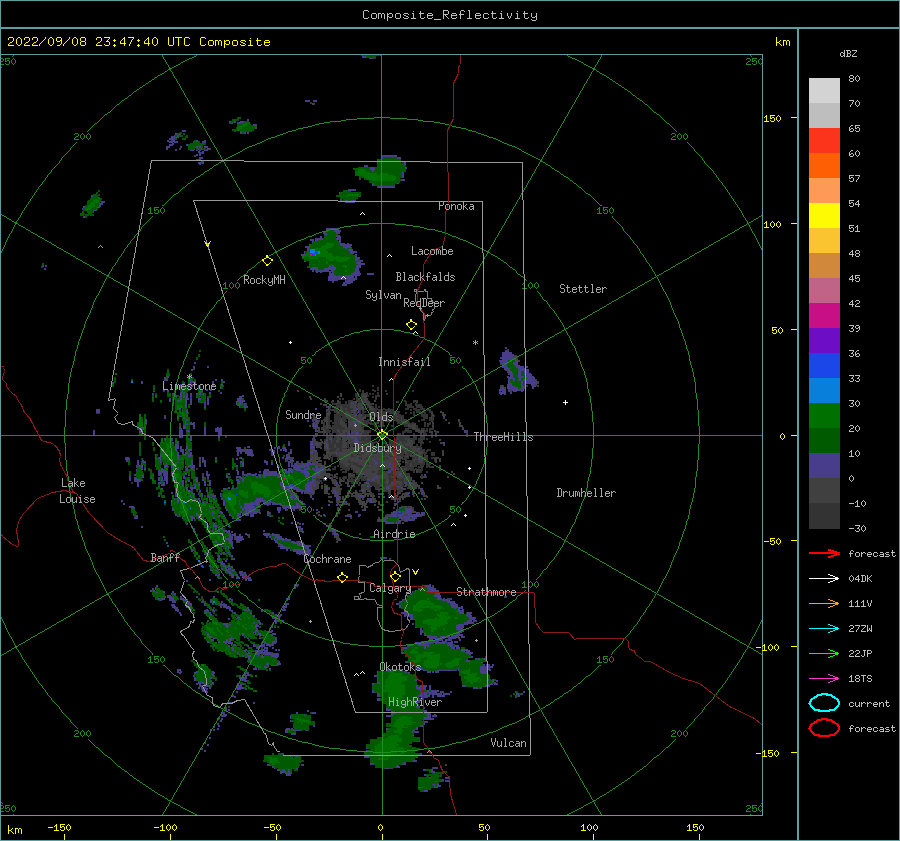This screenshot has width=900, height=841.
Task: Click the Ponoka city label
Action: pyautogui.click(x=456, y=206)
